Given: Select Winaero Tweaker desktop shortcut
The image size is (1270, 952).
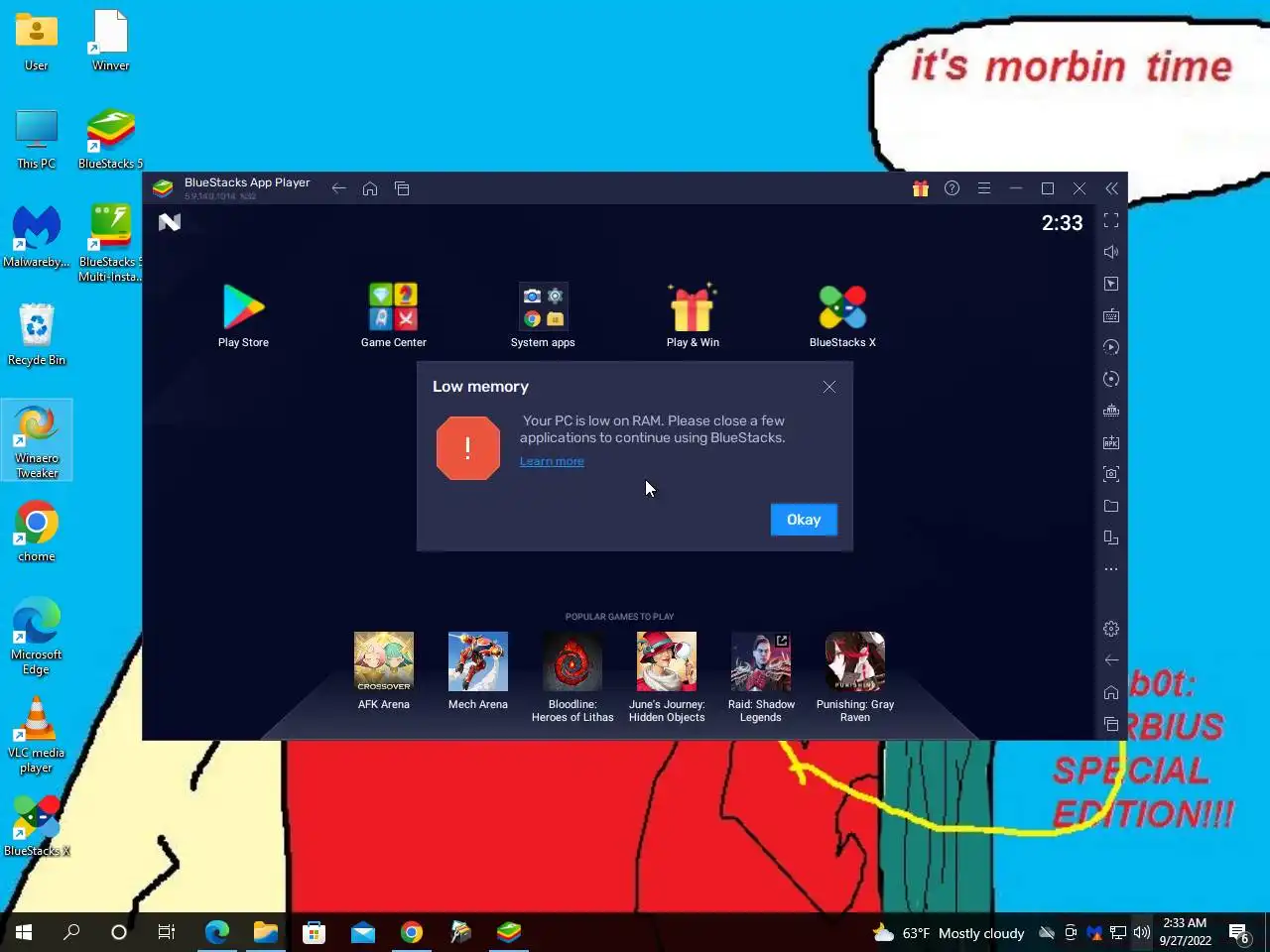Looking at the screenshot, I should point(37,440).
